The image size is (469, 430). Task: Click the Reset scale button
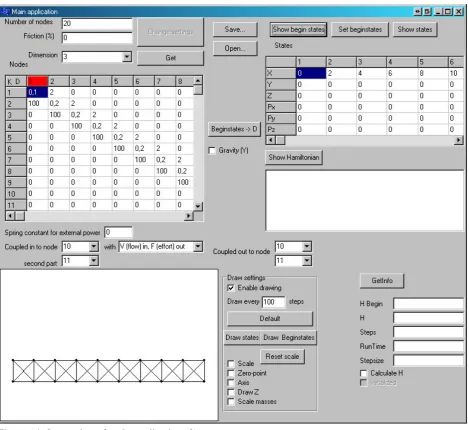point(282,357)
